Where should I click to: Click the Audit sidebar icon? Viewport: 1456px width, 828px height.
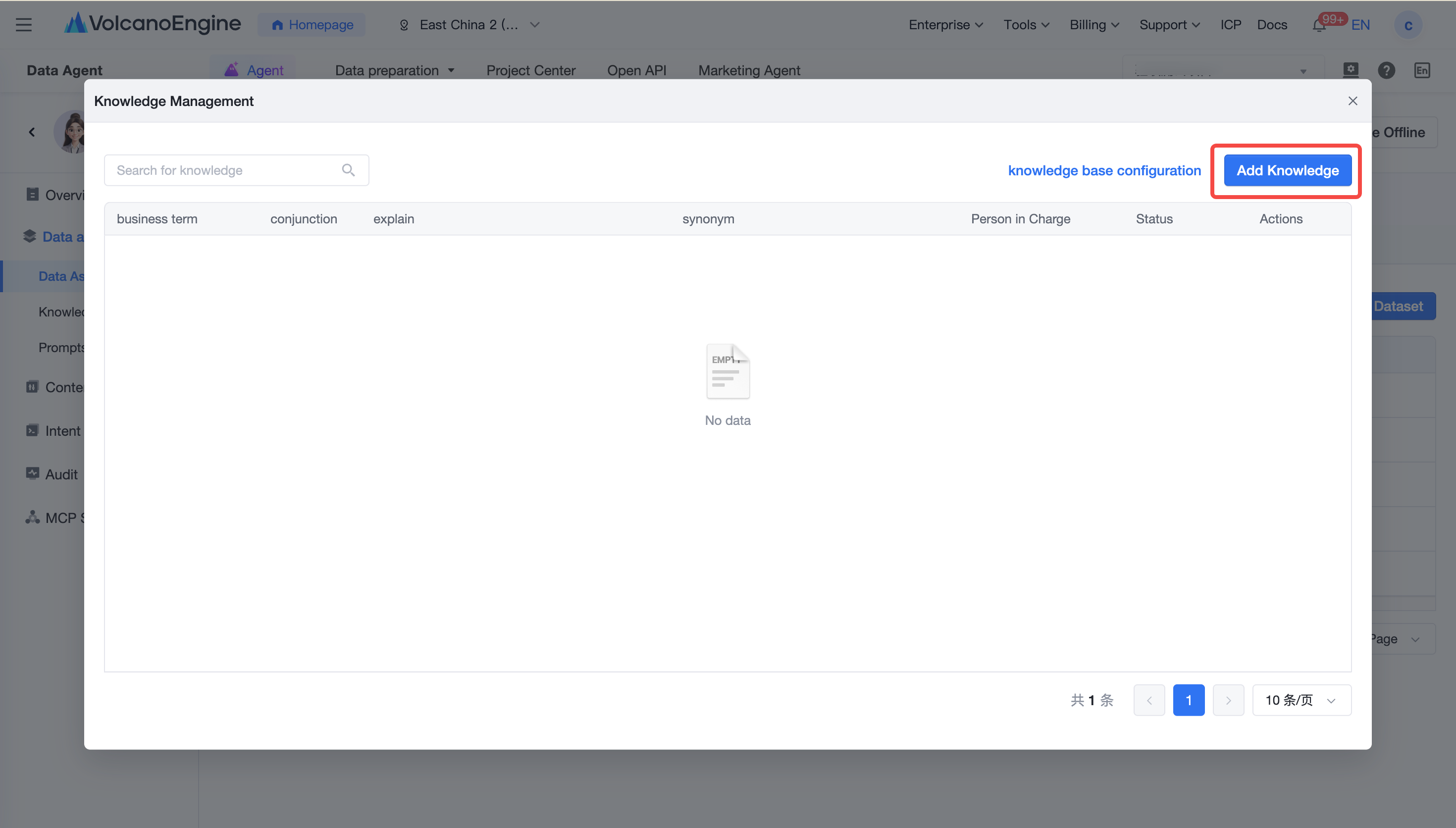coord(32,474)
